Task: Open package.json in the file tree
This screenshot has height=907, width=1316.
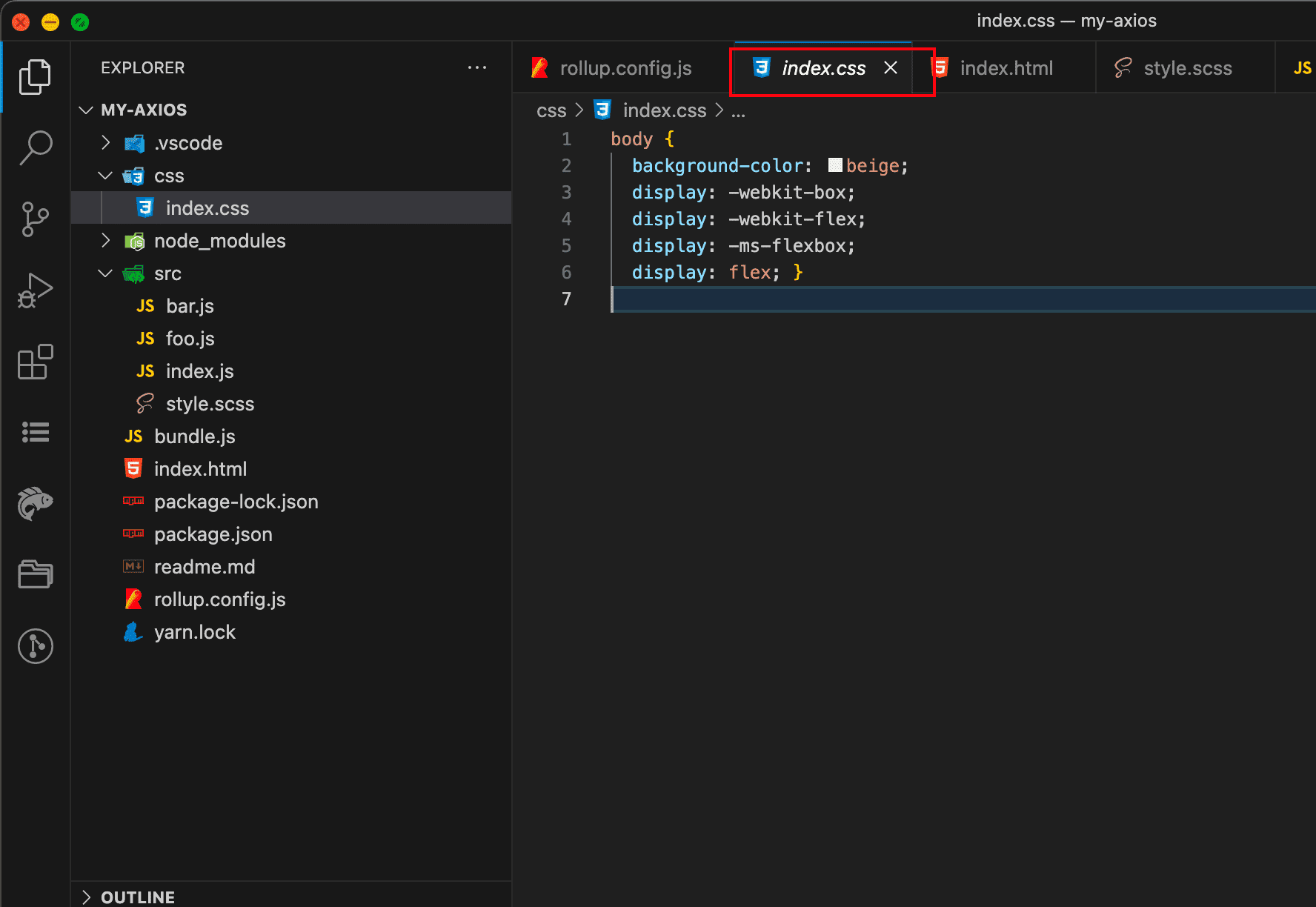Action: pyautogui.click(x=291, y=534)
